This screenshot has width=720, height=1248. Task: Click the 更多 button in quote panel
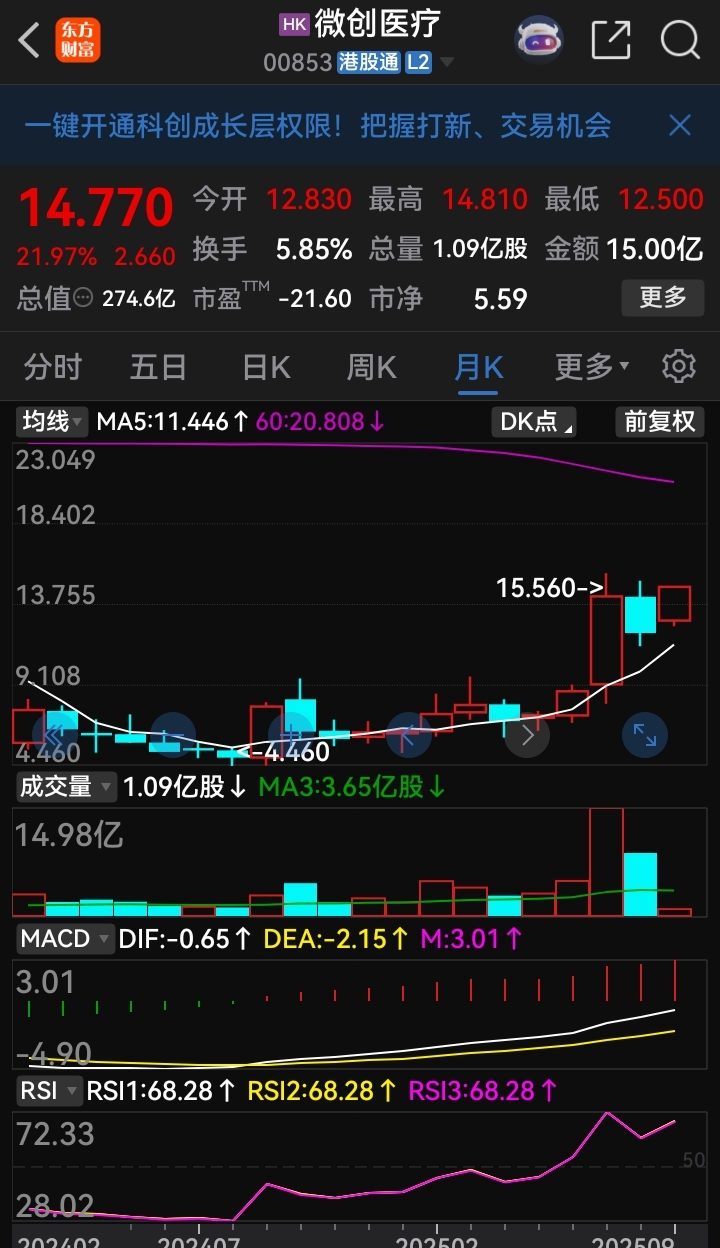pyautogui.click(x=662, y=297)
